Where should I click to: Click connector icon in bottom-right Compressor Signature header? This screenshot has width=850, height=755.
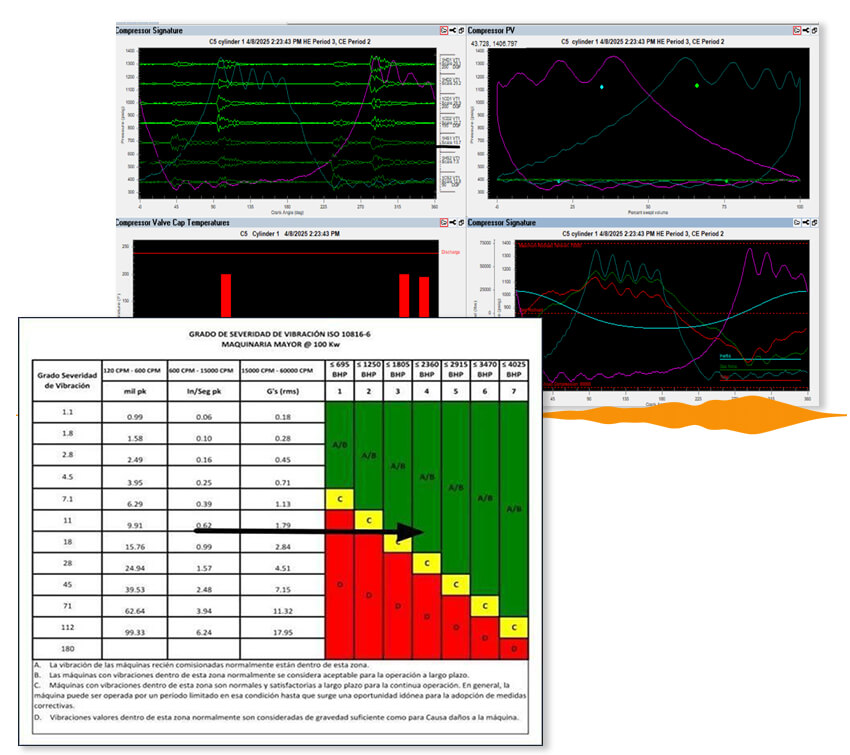click(807, 223)
